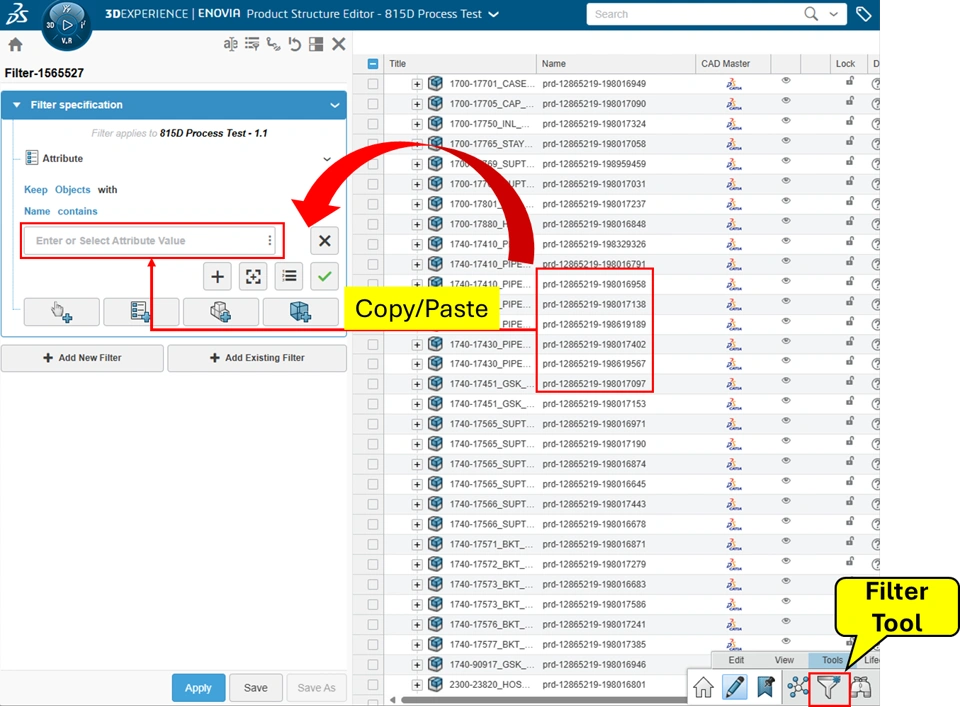Viewport: 960px width, 707px height.
Task: Click the home icon in bottom action bar
Action: point(703,687)
